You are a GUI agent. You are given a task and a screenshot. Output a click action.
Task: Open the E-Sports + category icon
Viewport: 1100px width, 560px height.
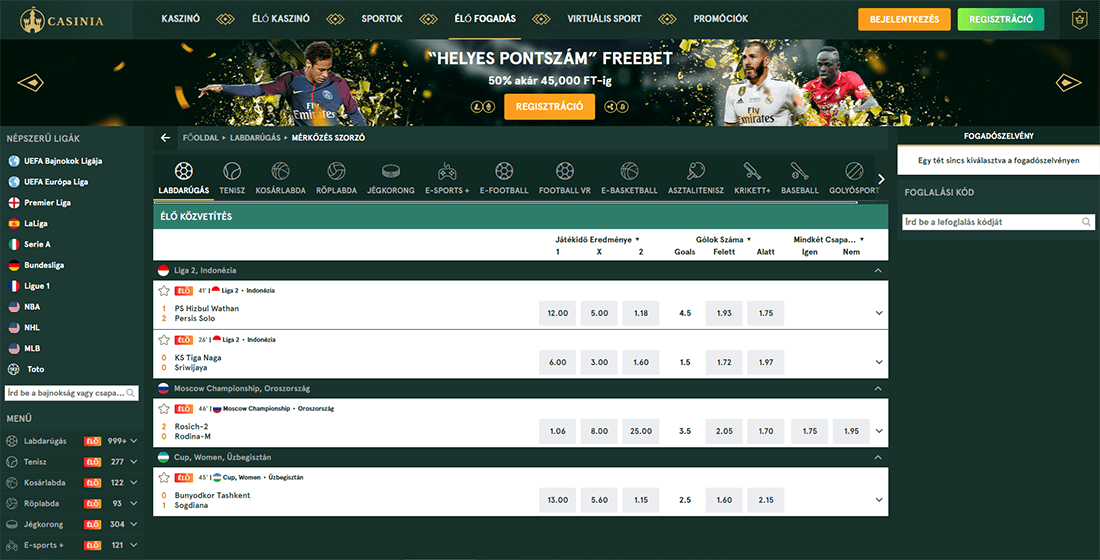point(447,171)
